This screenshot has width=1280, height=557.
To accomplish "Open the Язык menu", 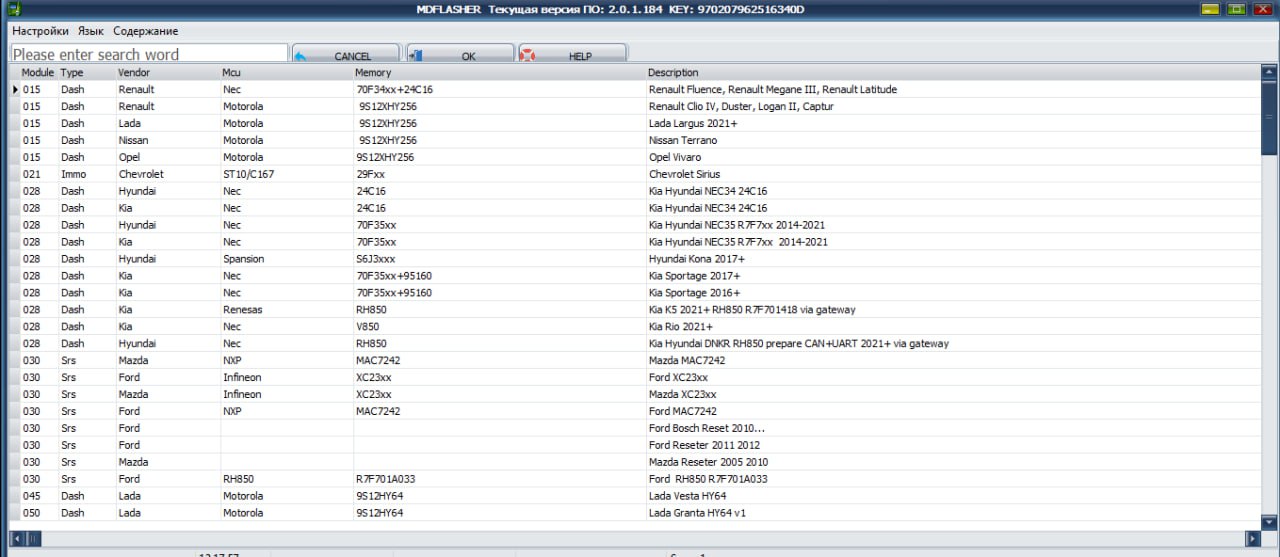I will coord(91,31).
